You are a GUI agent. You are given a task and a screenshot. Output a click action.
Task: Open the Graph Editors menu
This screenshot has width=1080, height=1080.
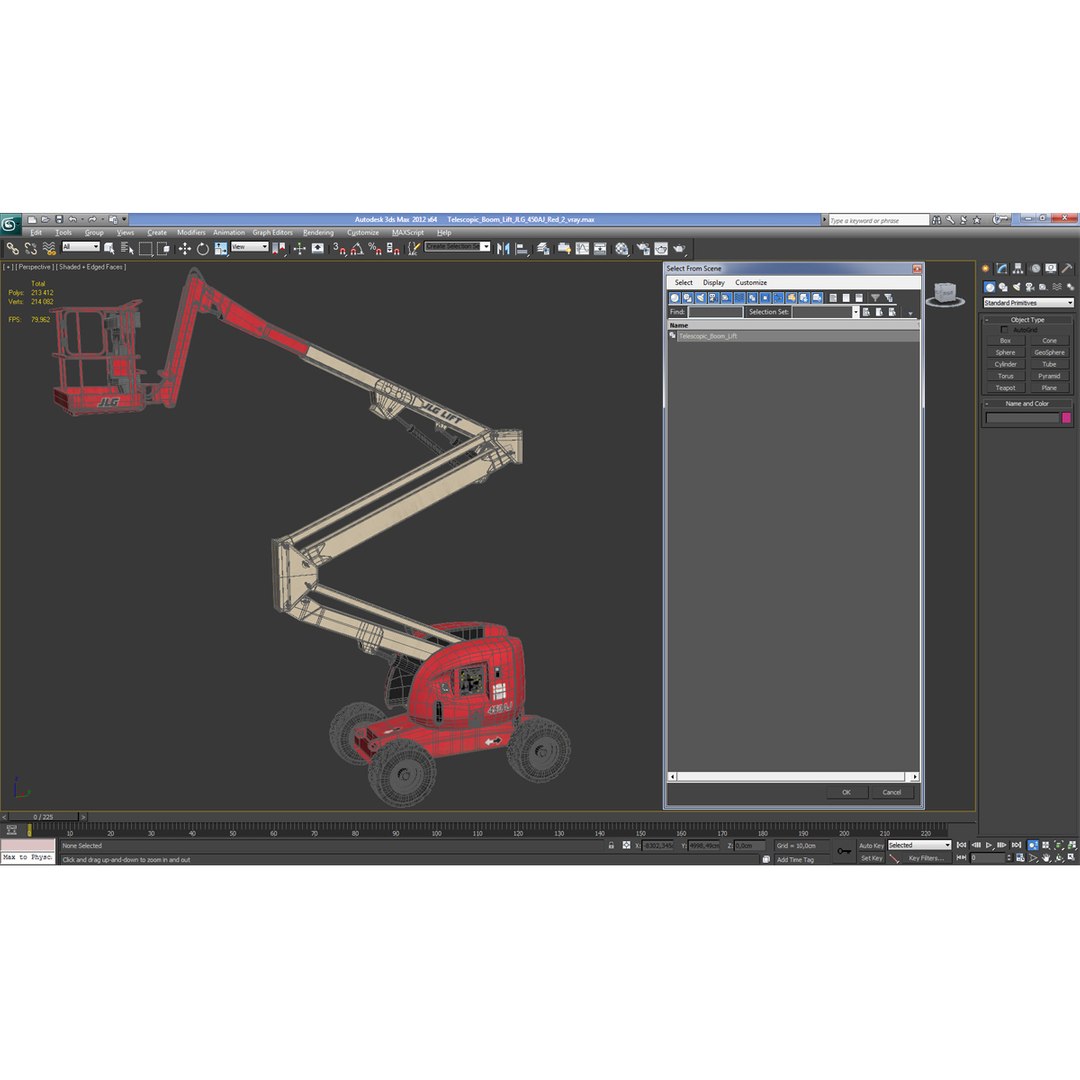click(x=272, y=232)
